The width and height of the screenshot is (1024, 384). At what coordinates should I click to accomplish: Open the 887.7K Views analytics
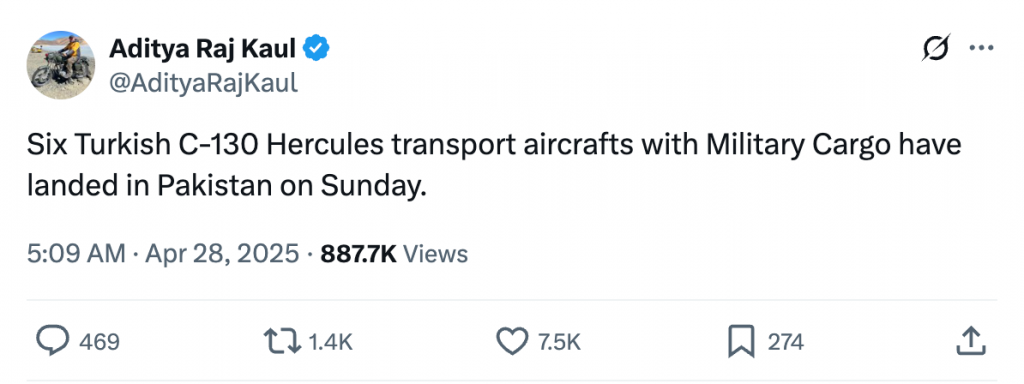[394, 253]
